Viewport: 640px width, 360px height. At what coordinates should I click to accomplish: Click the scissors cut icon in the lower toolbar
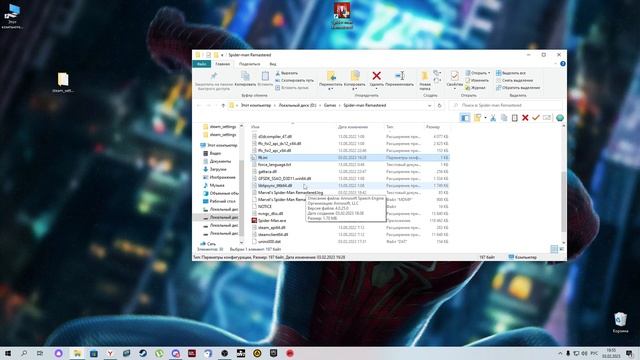point(493,118)
